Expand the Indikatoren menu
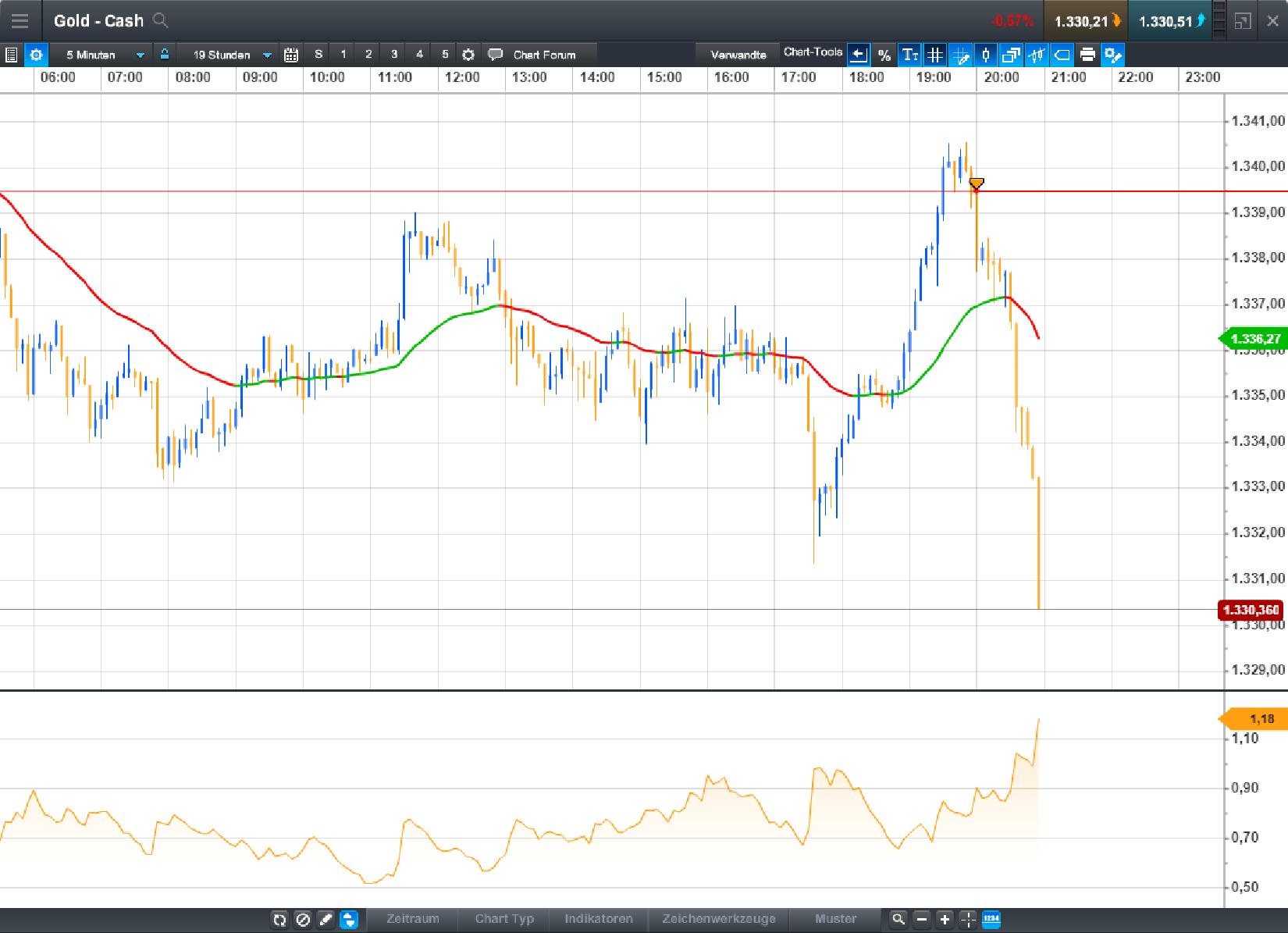The image size is (1288, 933). [x=598, y=919]
